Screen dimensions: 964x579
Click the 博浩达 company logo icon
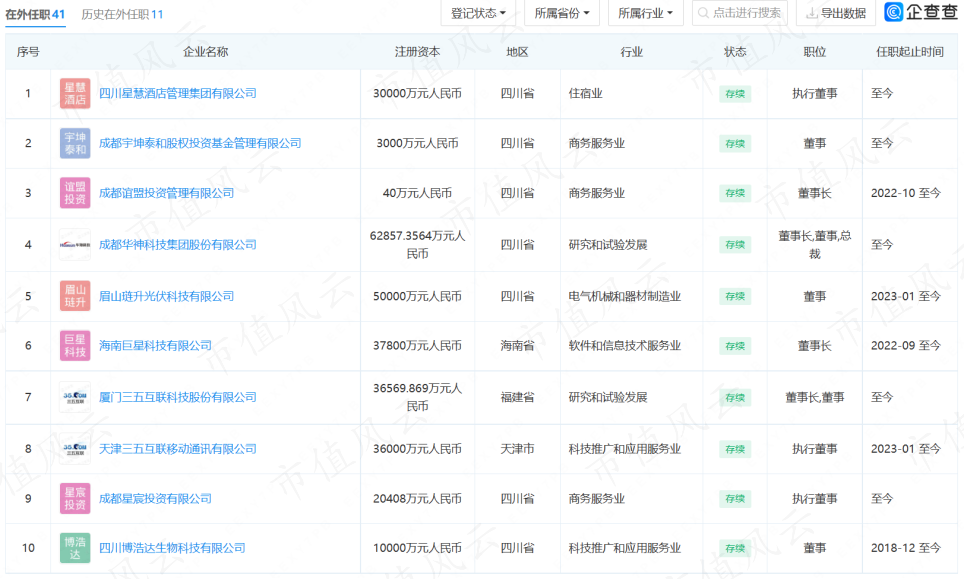coord(75,548)
